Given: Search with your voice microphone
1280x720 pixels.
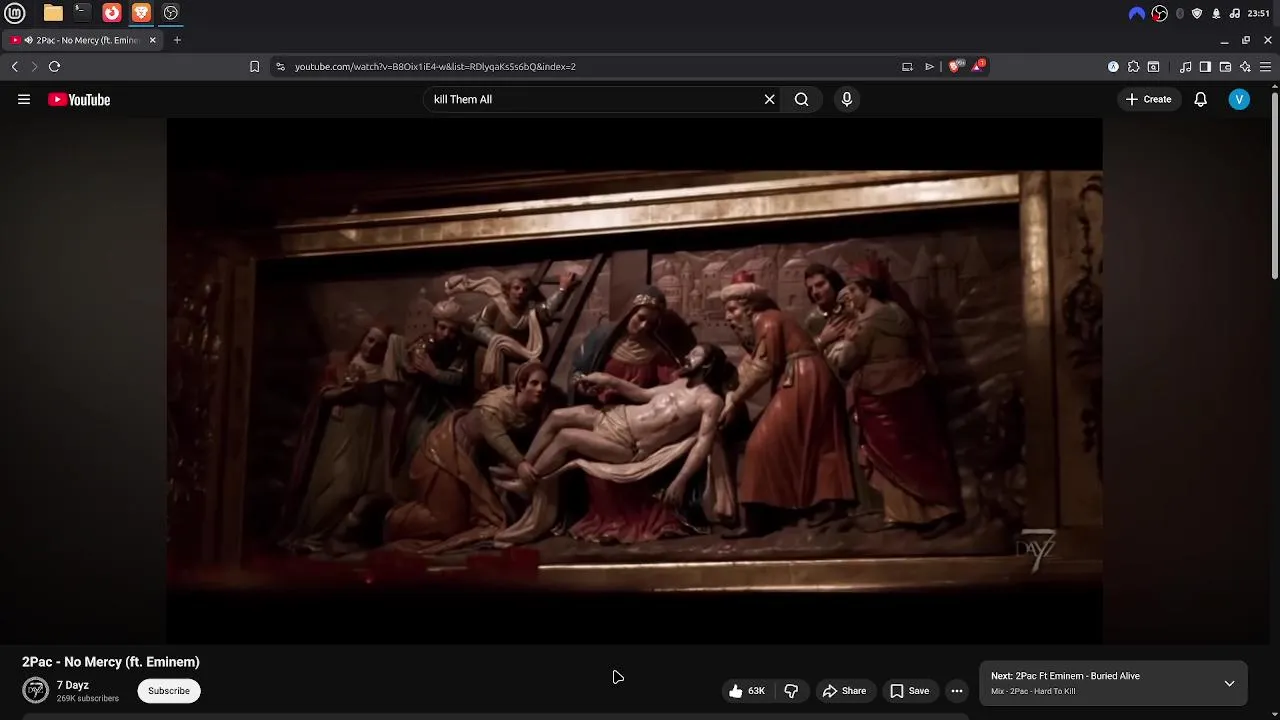Looking at the screenshot, I should [x=847, y=99].
